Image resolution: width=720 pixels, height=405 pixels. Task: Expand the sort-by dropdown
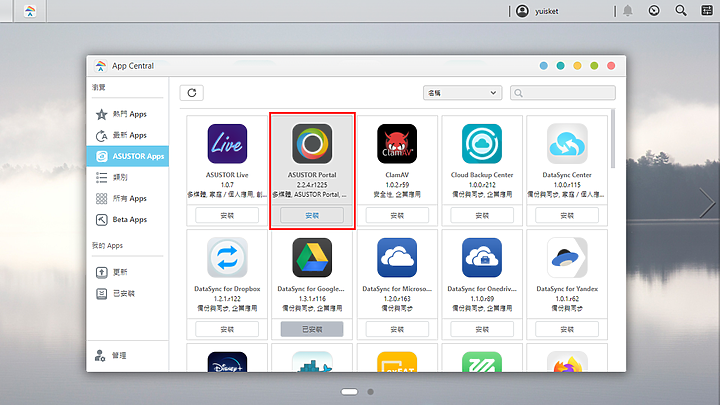(x=462, y=93)
